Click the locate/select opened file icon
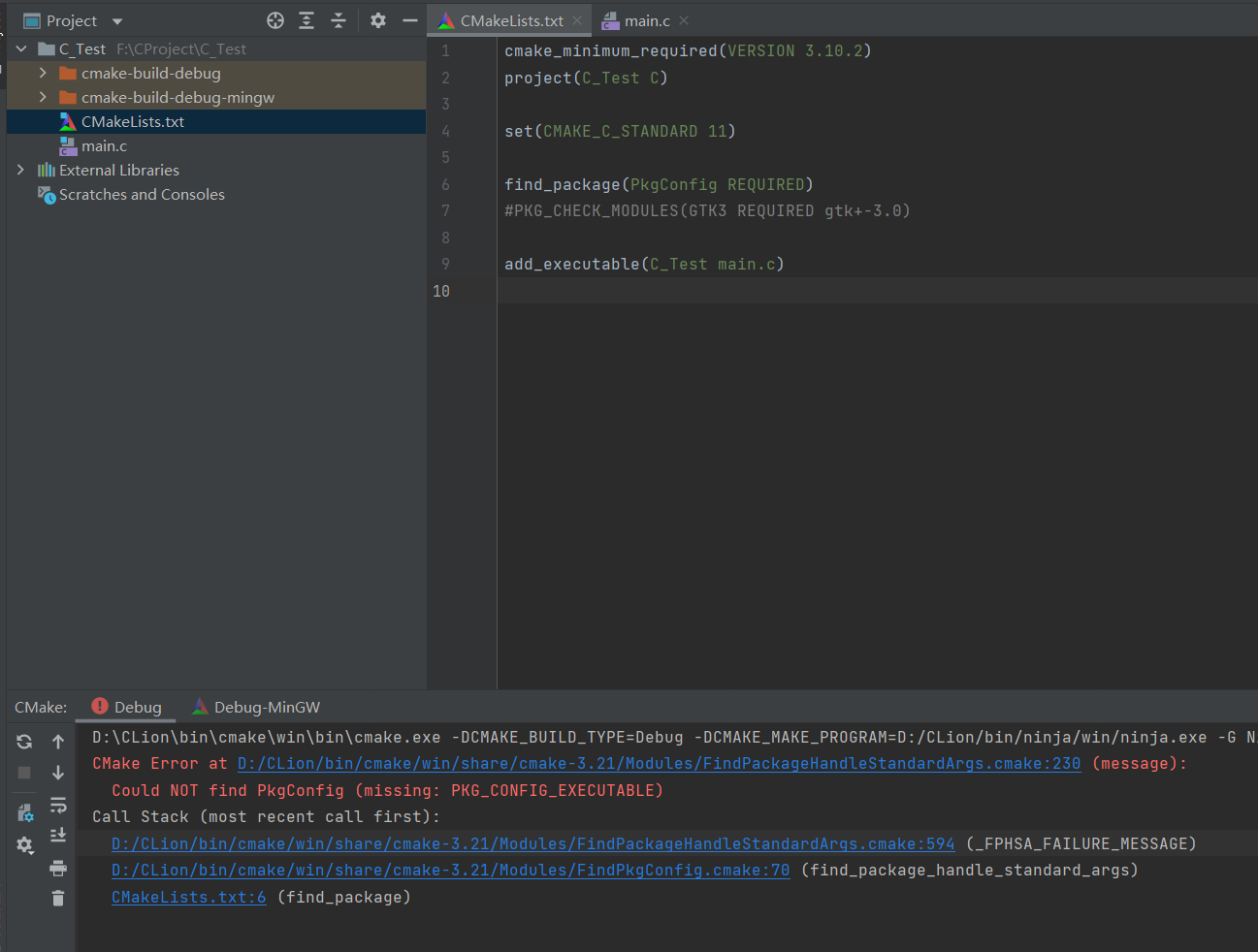1258x952 pixels. (x=275, y=20)
